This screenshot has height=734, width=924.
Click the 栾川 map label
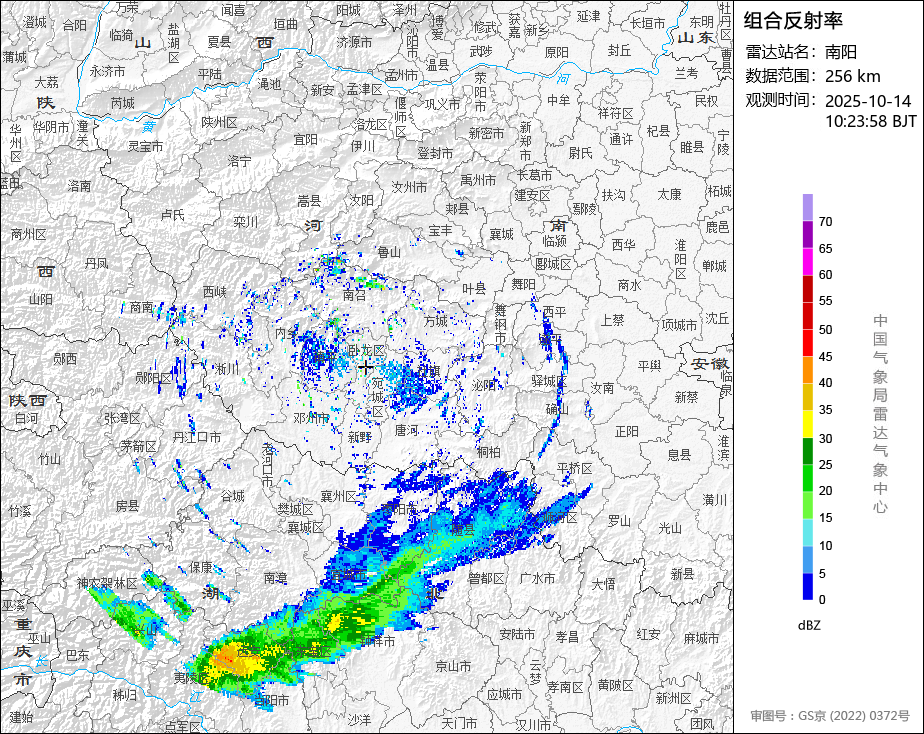246,222
